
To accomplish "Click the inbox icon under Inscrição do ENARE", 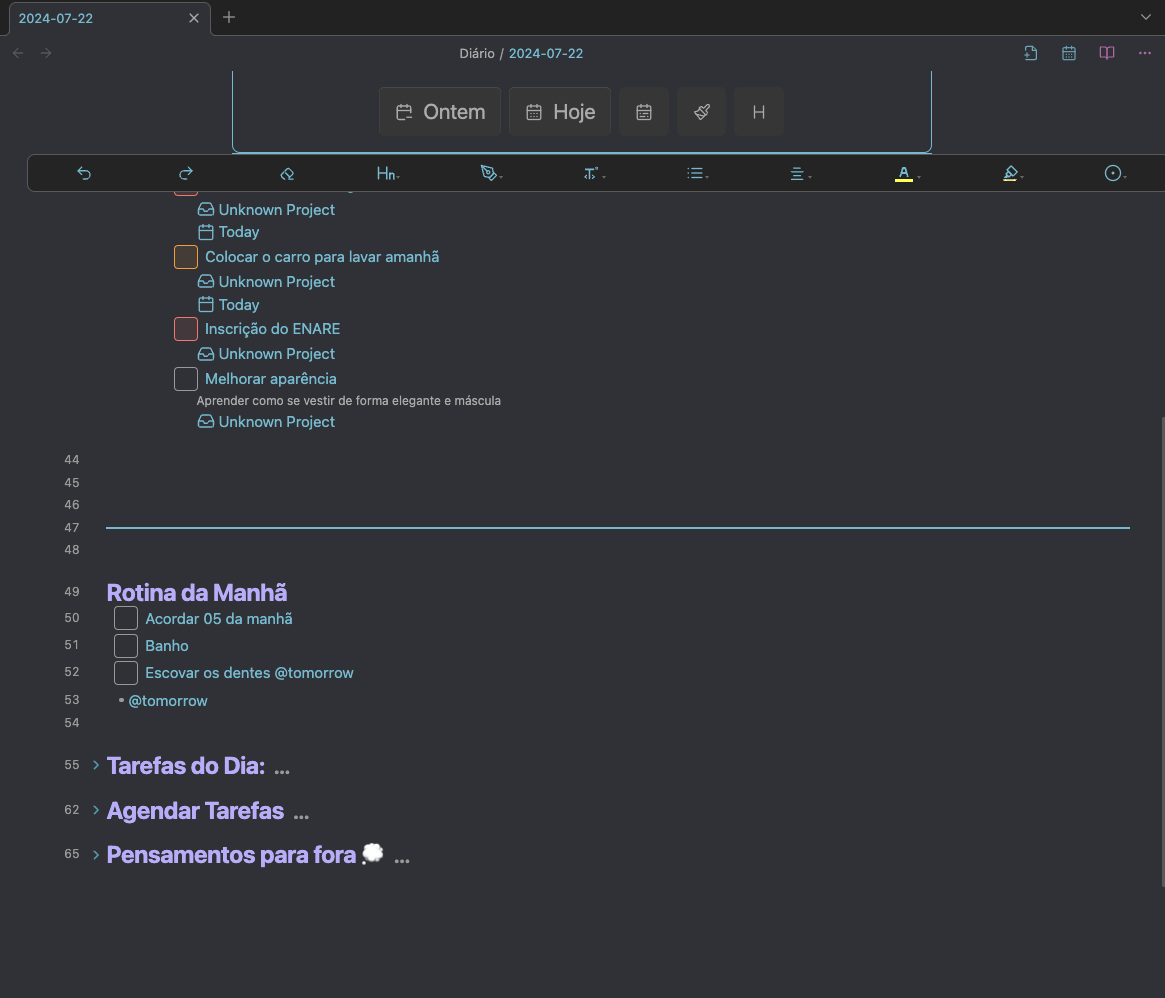I will click(x=206, y=354).
